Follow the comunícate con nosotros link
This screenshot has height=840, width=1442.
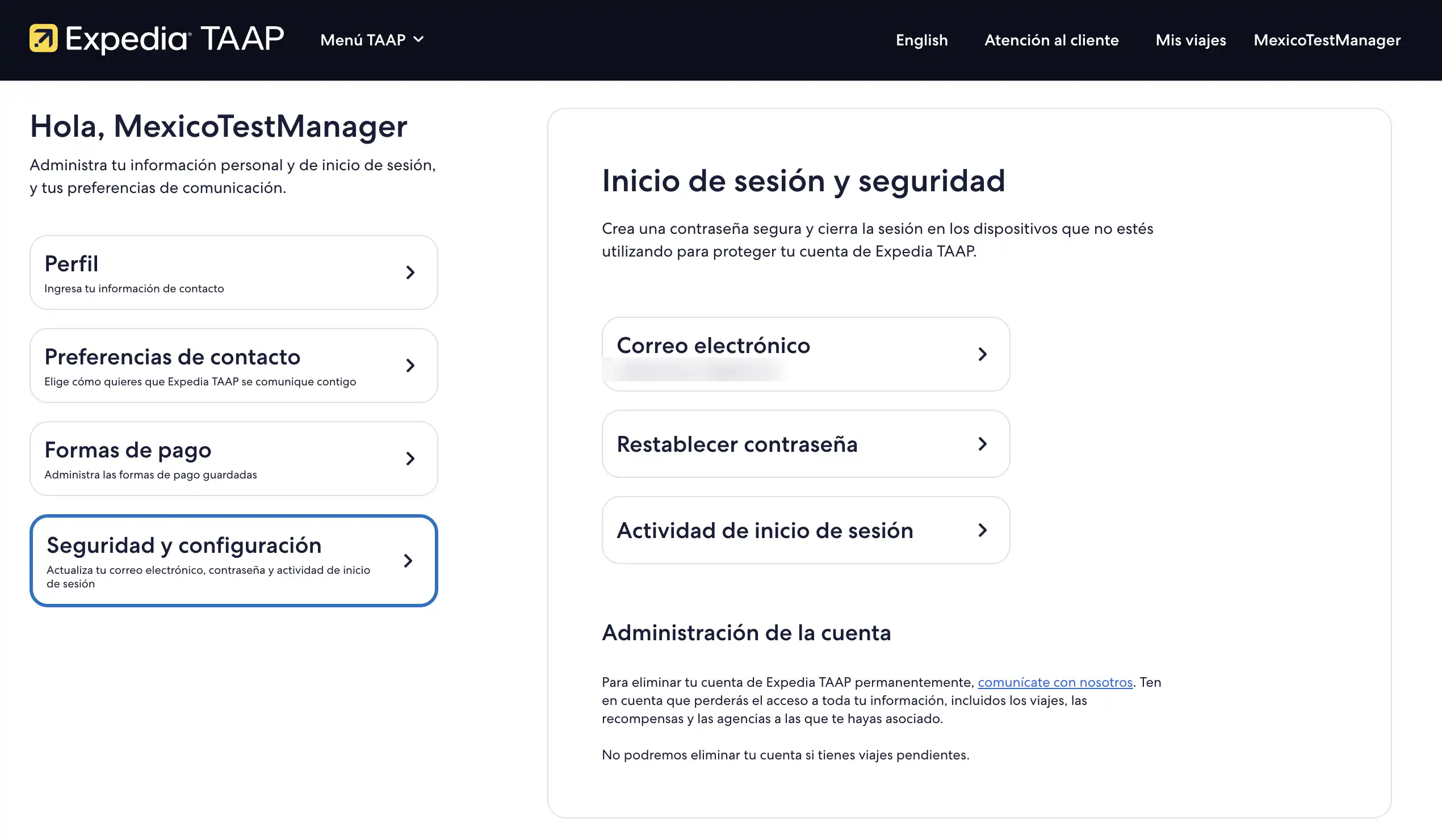[x=1055, y=682]
